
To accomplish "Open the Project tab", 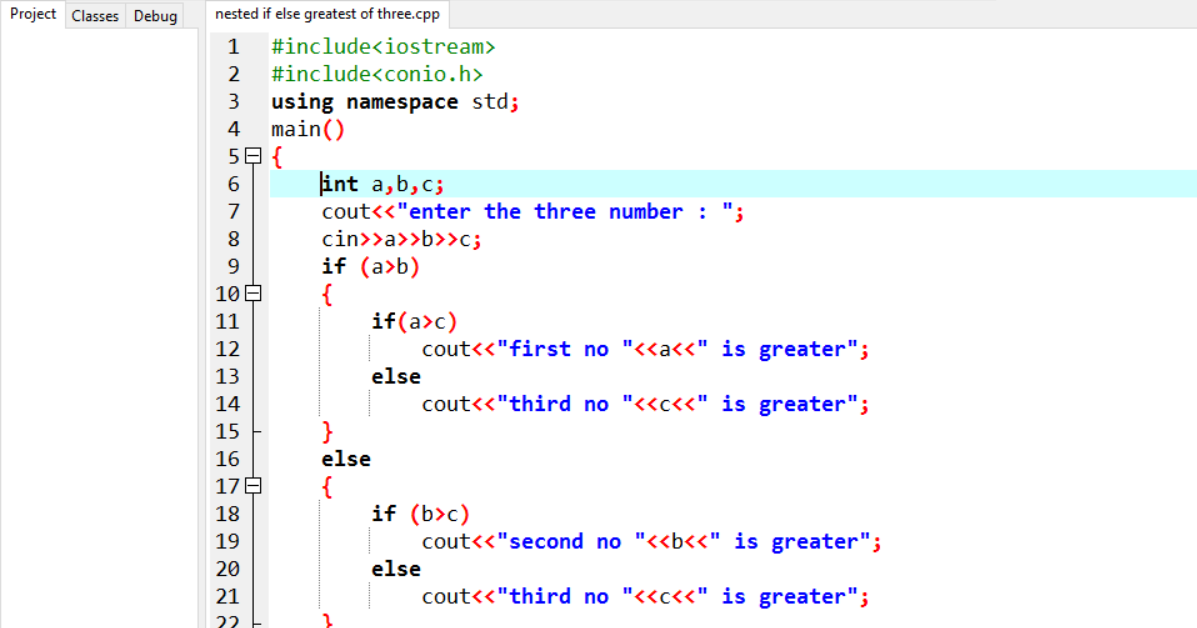I will coord(33,14).
